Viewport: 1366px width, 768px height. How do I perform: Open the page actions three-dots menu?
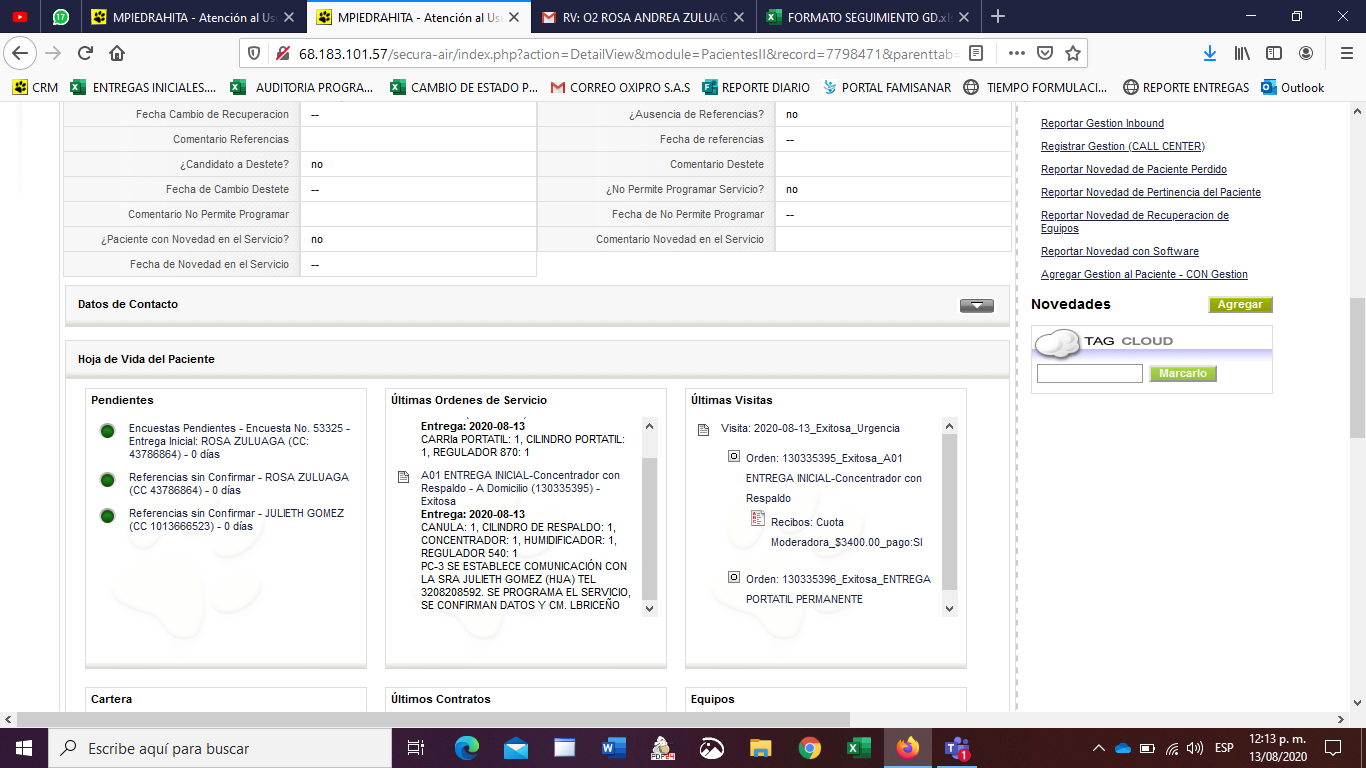point(1016,53)
